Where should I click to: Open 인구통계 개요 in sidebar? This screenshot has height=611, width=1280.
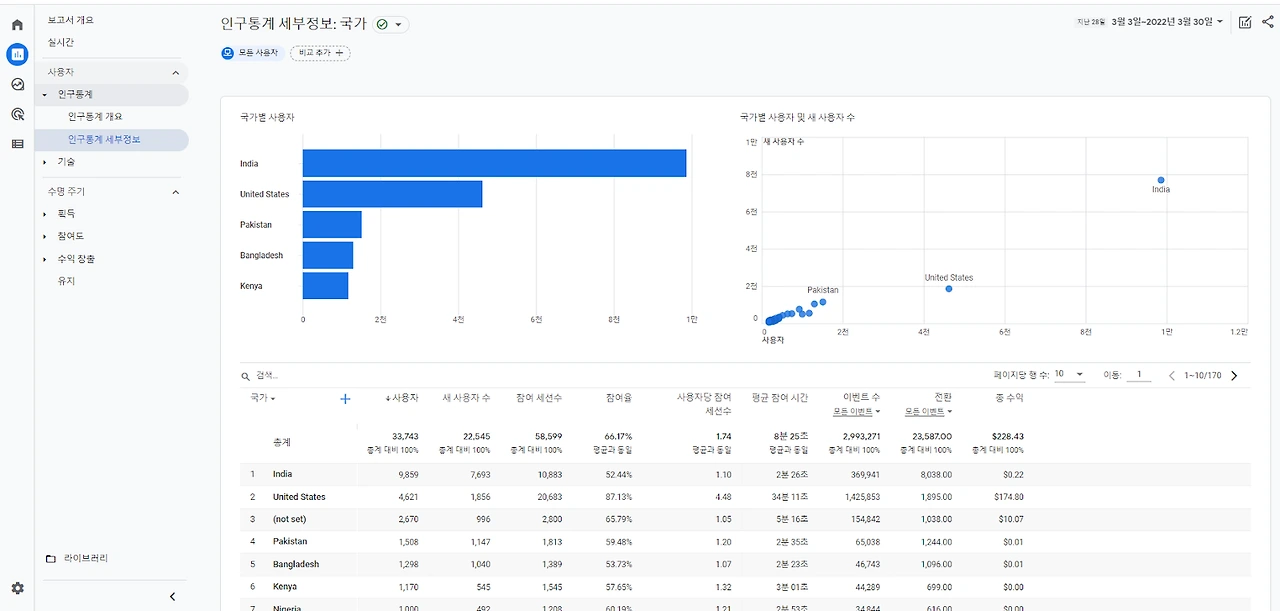point(95,117)
